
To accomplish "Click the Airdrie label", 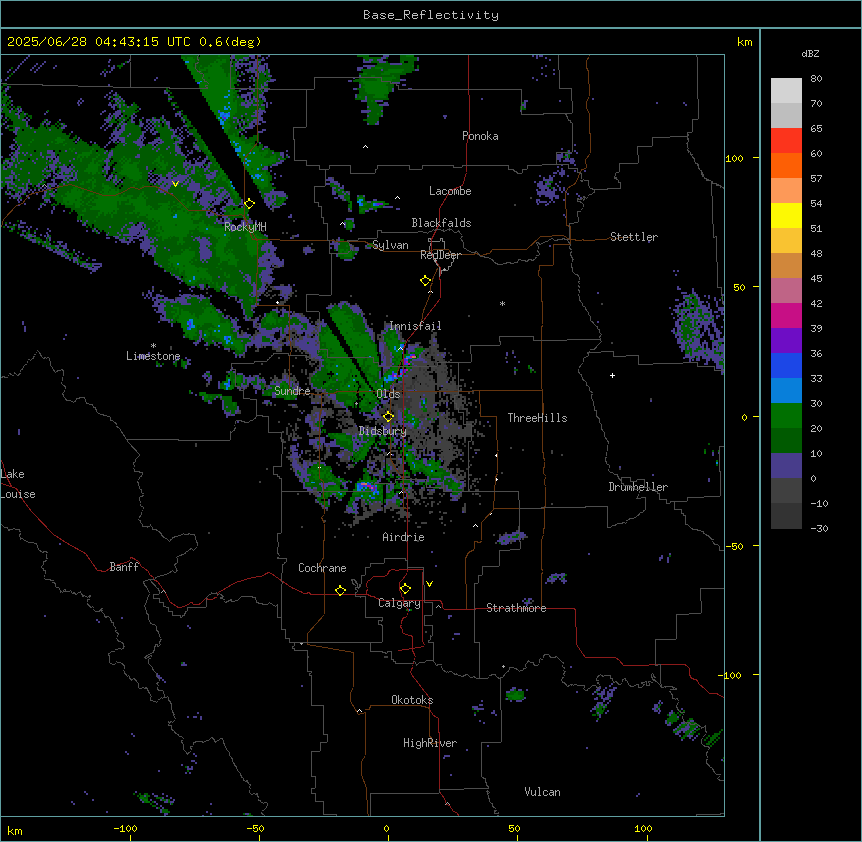I will (403, 537).
